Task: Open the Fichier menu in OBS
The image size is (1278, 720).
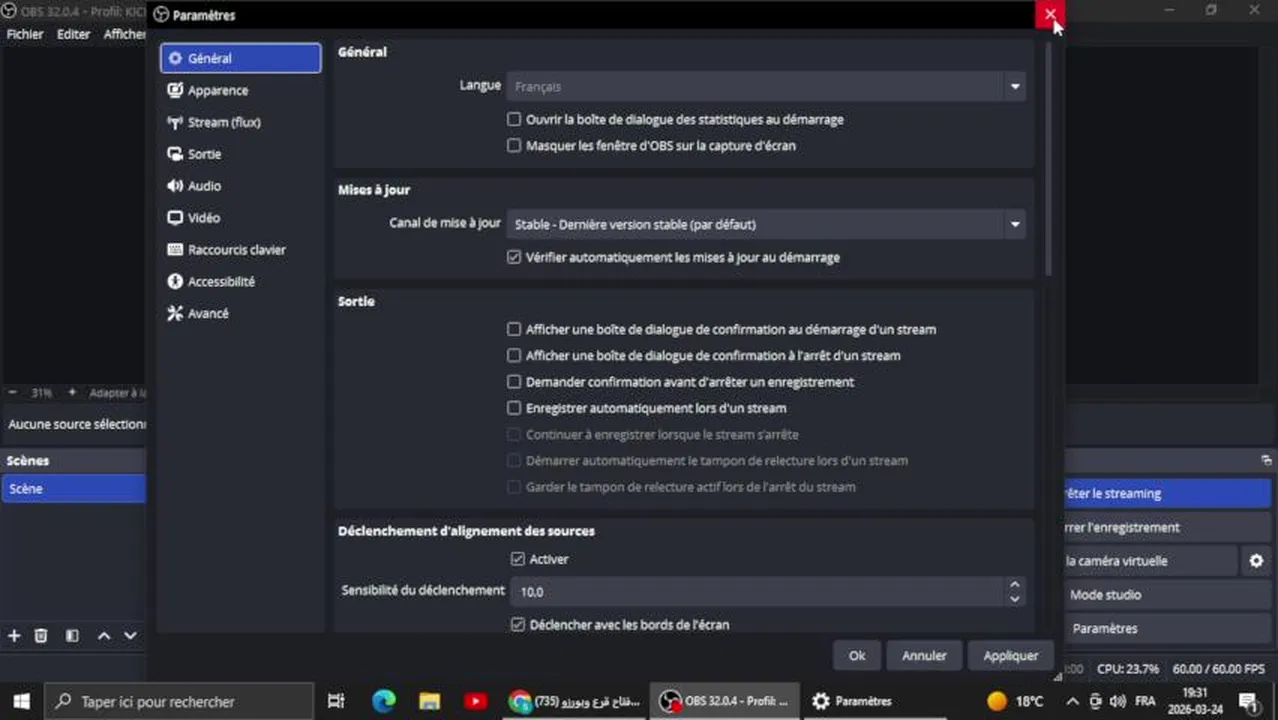Action: (25, 34)
